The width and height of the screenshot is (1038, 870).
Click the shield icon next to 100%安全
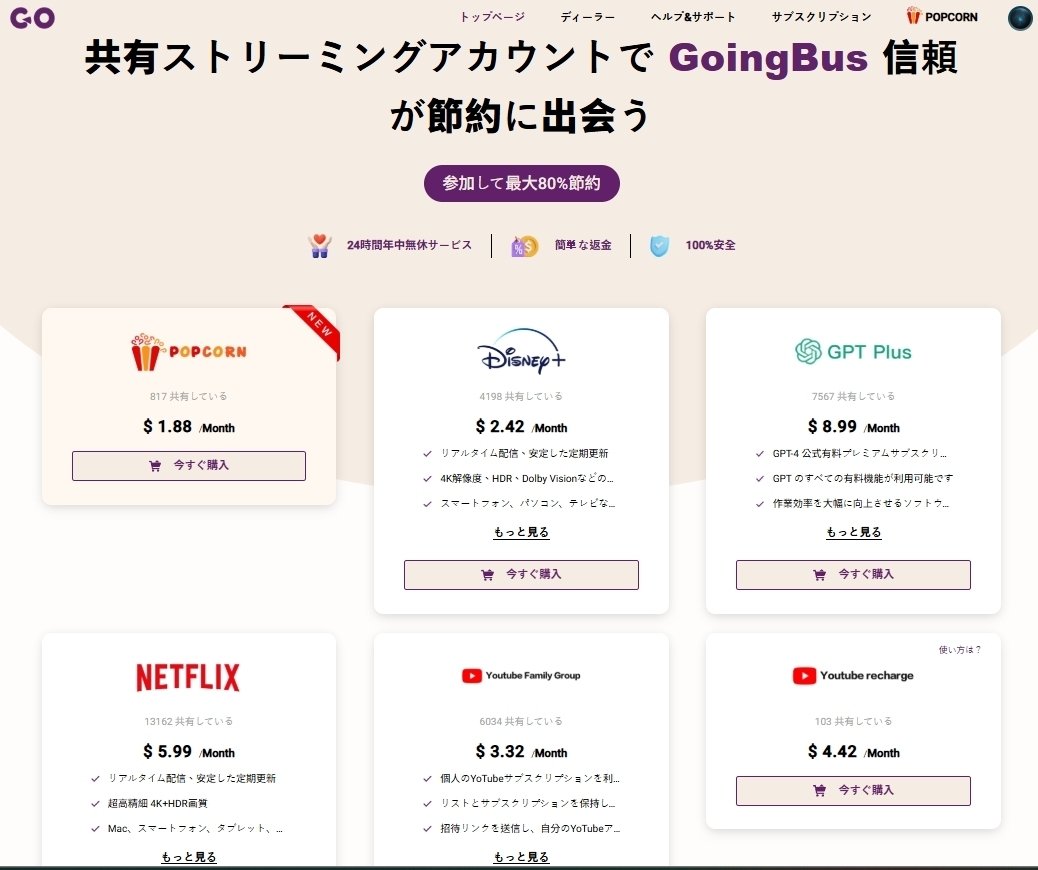[658, 245]
